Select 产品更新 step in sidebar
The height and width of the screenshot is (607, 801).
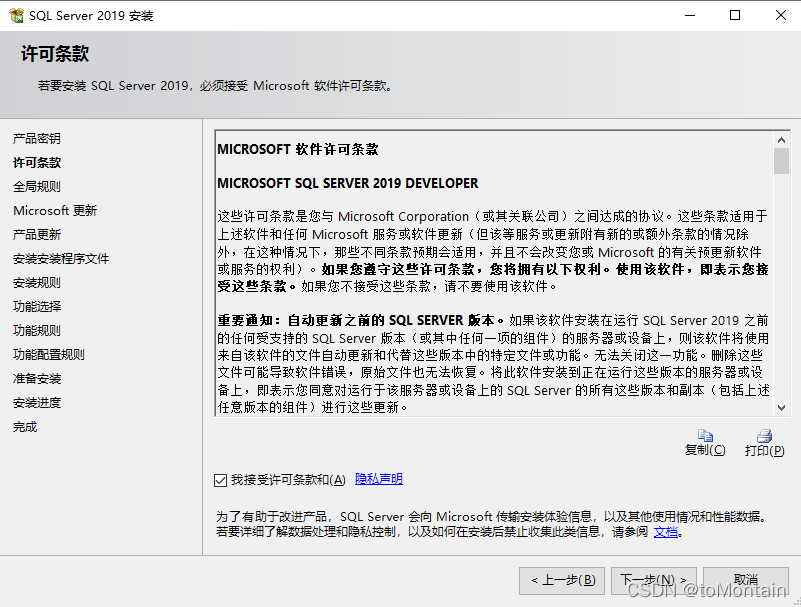(37, 235)
